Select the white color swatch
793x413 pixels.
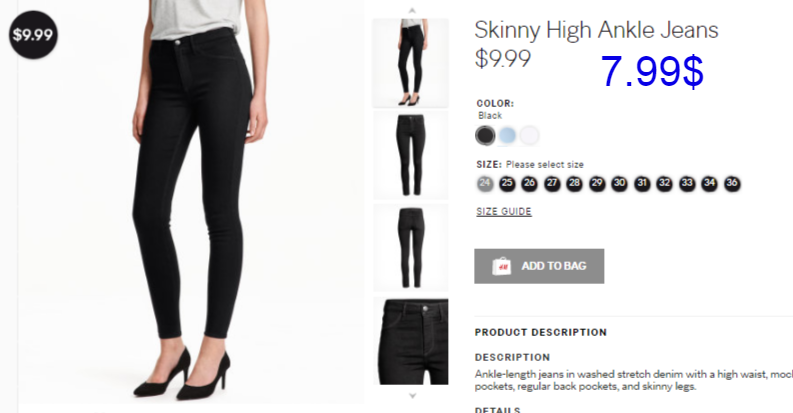530,135
